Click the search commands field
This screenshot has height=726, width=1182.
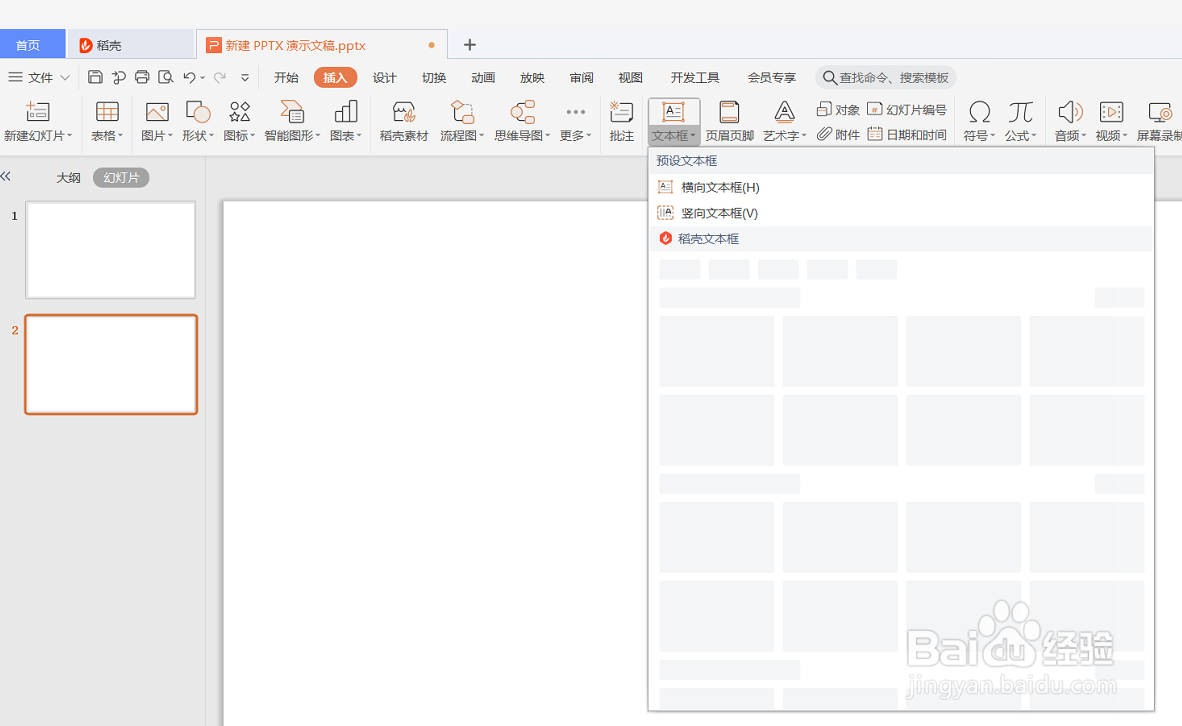(886, 78)
